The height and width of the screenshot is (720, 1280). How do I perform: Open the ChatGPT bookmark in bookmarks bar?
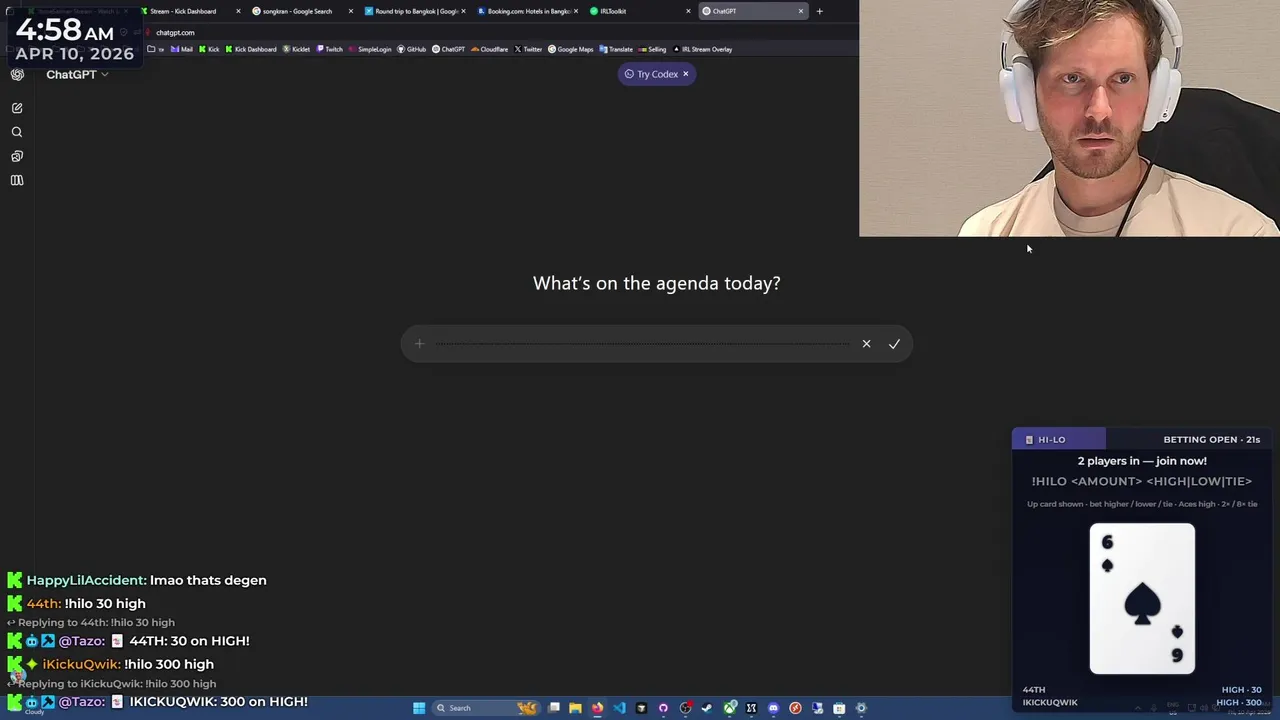[448, 49]
